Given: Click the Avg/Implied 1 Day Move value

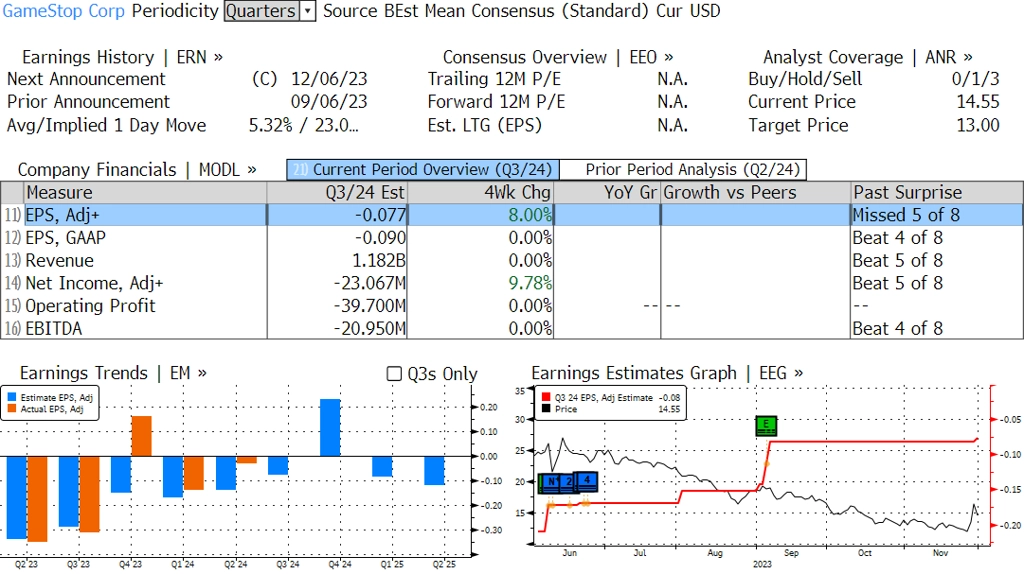Looking at the screenshot, I should [x=304, y=125].
